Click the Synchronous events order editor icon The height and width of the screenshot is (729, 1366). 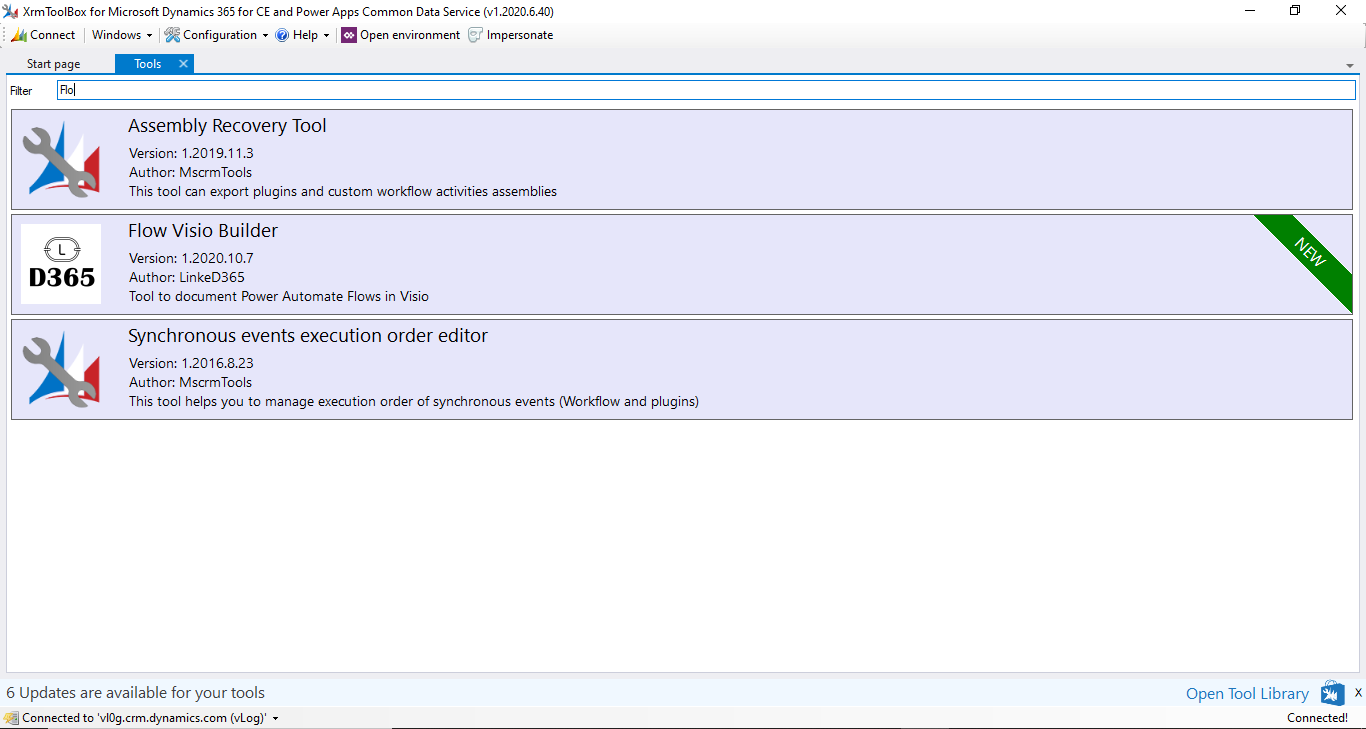pyautogui.click(x=61, y=369)
